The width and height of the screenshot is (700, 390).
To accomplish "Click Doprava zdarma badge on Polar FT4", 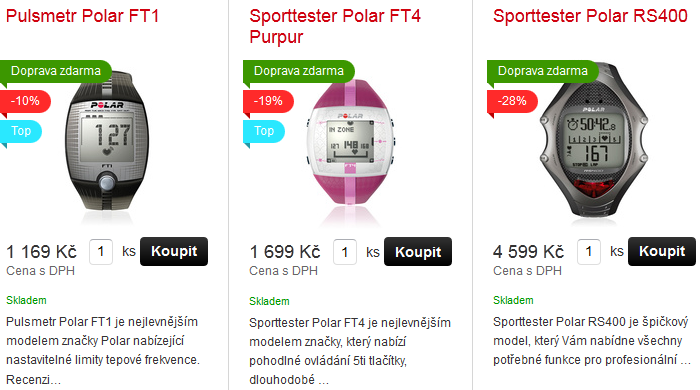I will click(299, 71).
